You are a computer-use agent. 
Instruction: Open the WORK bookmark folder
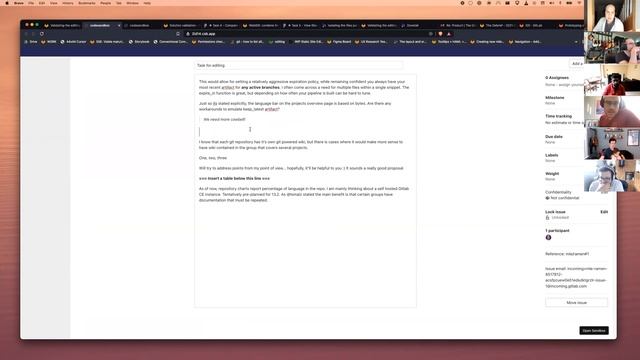tap(49, 42)
